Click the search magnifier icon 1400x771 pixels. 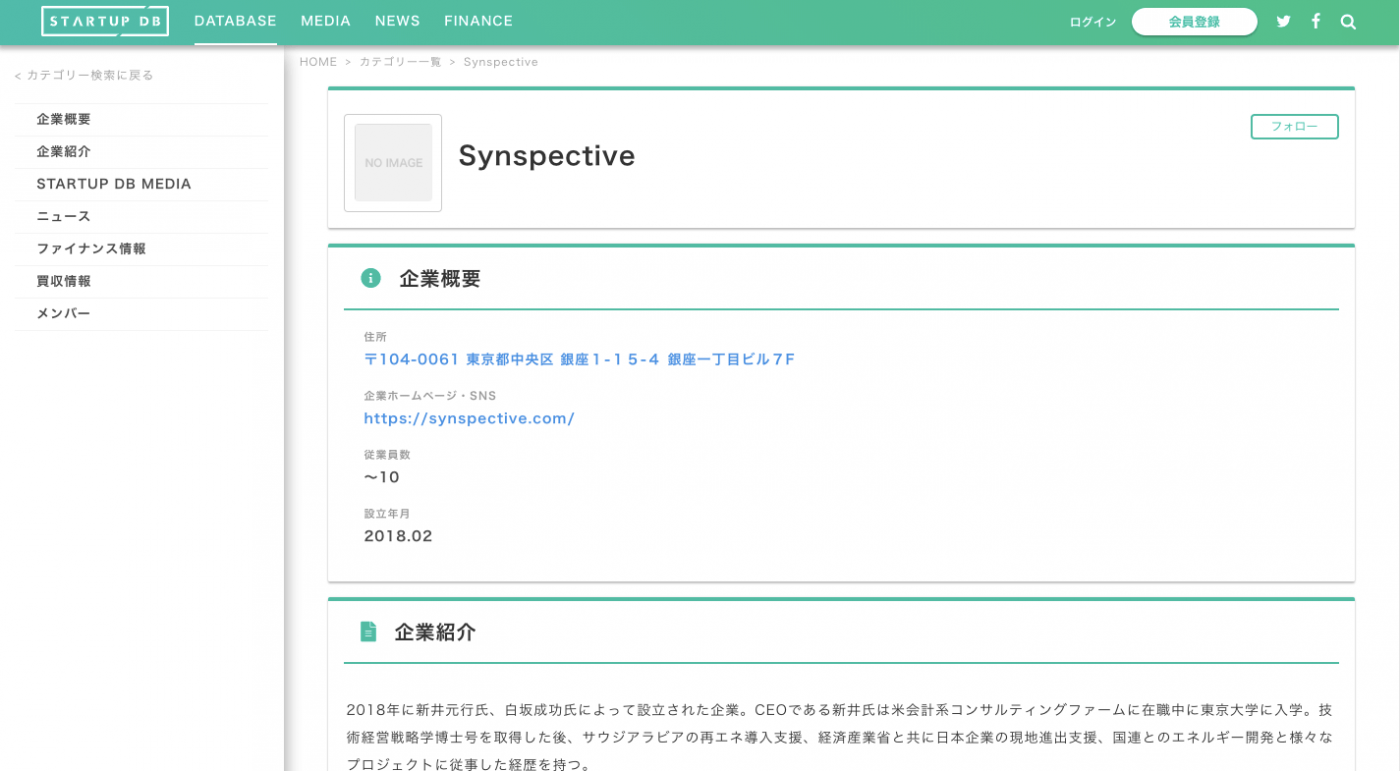(1348, 21)
